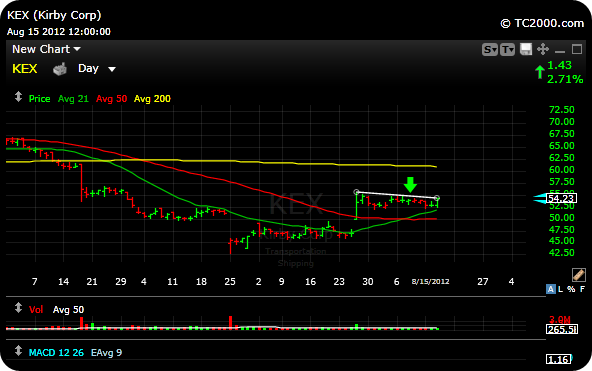This screenshot has width=592, height=371.
Task: Click the left handle of the white trendline
Action: (356, 192)
